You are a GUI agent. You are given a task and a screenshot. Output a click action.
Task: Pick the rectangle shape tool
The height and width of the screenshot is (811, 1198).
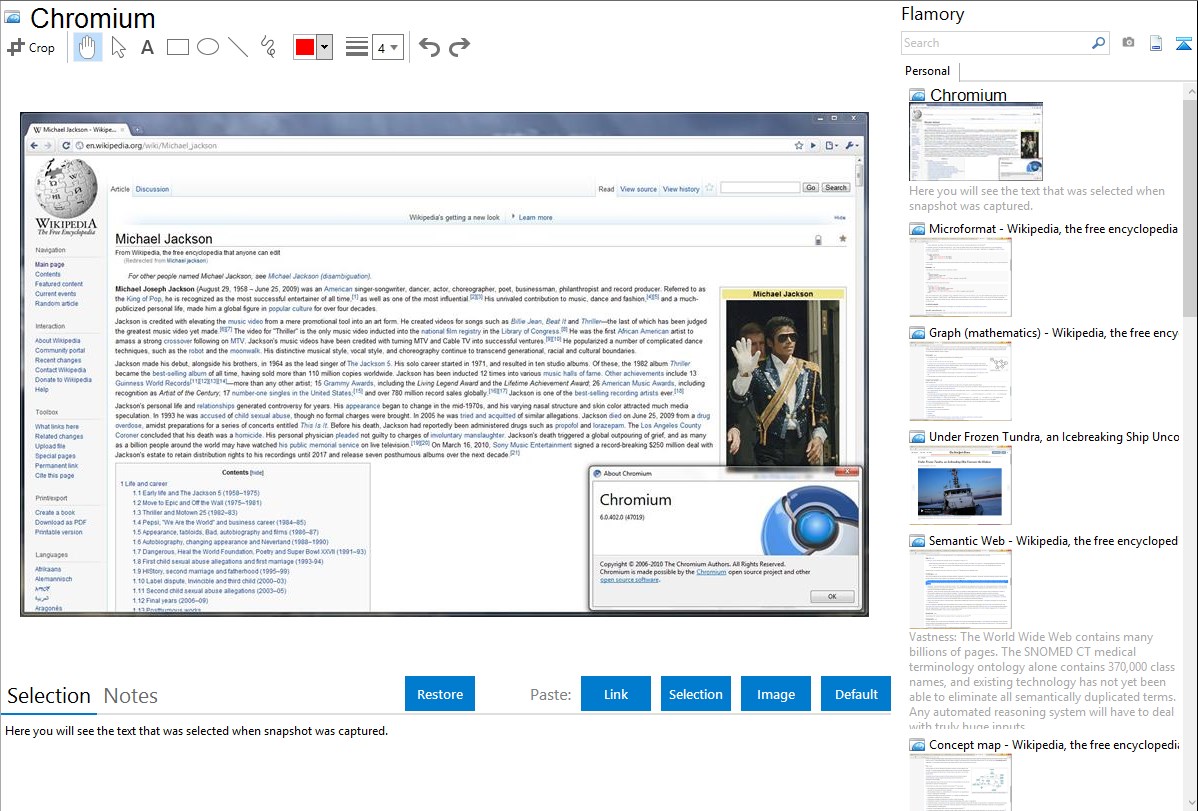(177, 47)
